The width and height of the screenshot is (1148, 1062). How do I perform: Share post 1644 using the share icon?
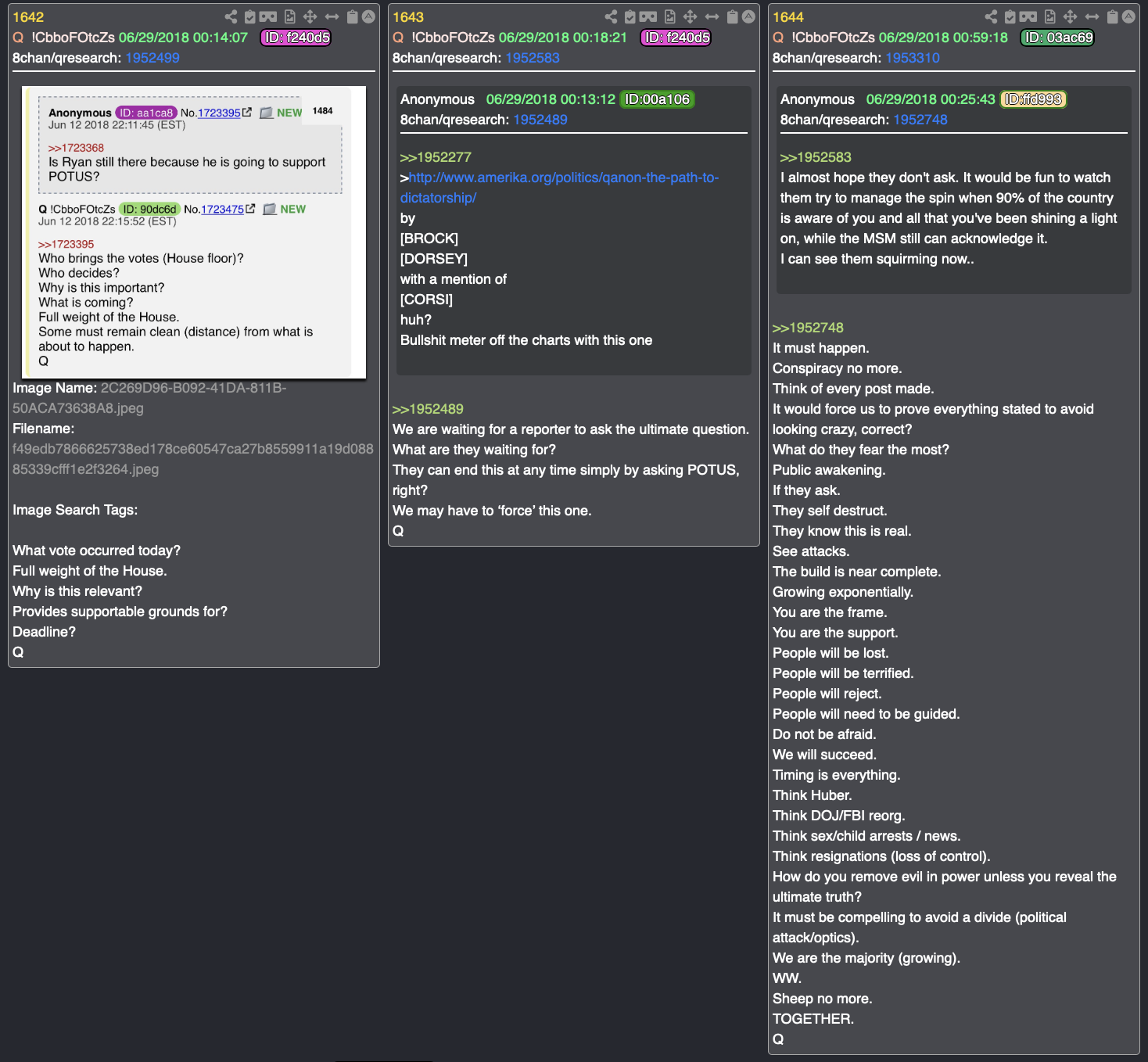[x=991, y=16]
